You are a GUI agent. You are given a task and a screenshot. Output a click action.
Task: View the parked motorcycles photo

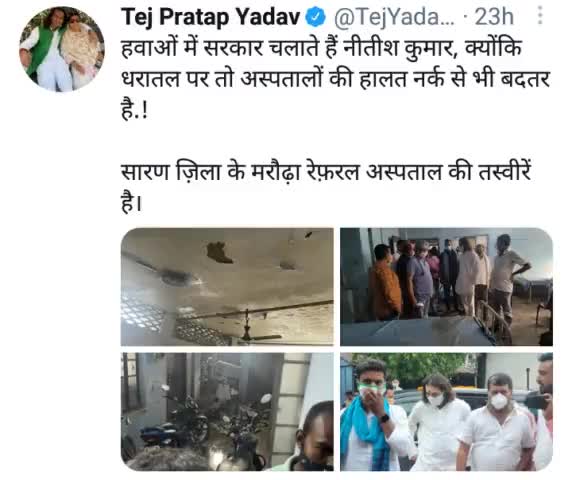coord(227,411)
